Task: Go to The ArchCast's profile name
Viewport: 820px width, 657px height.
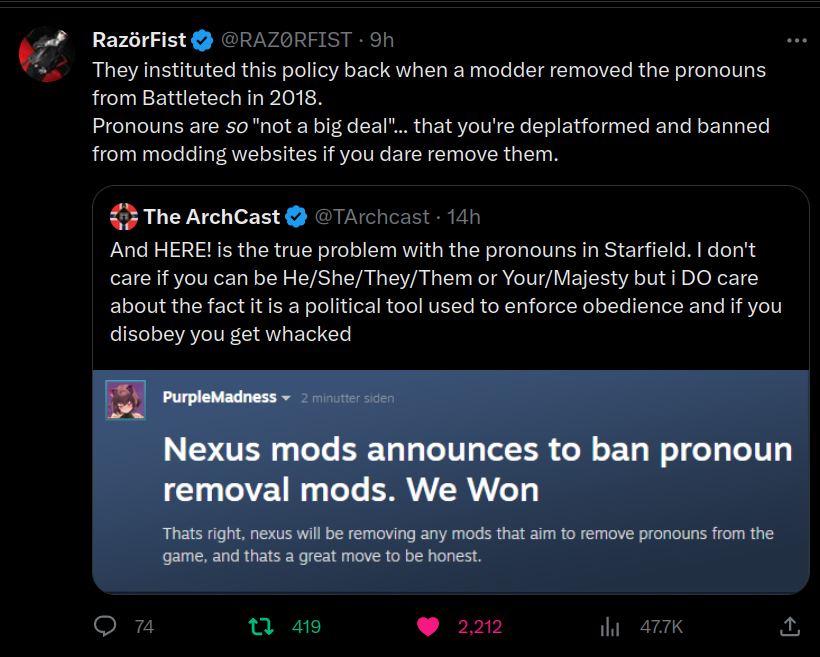Action: (212, 217)
